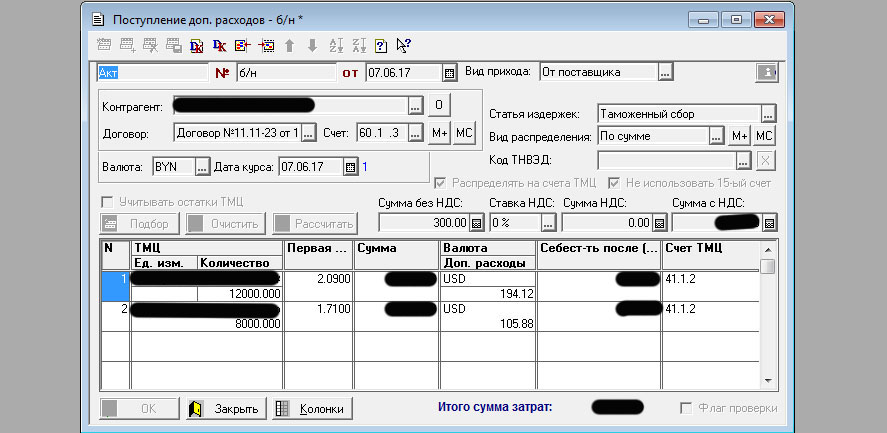This screenshot has width=887, height=433.
Task: Toggle Учитывать остатки ТМЦ checkbox
Action: point(109,202)
